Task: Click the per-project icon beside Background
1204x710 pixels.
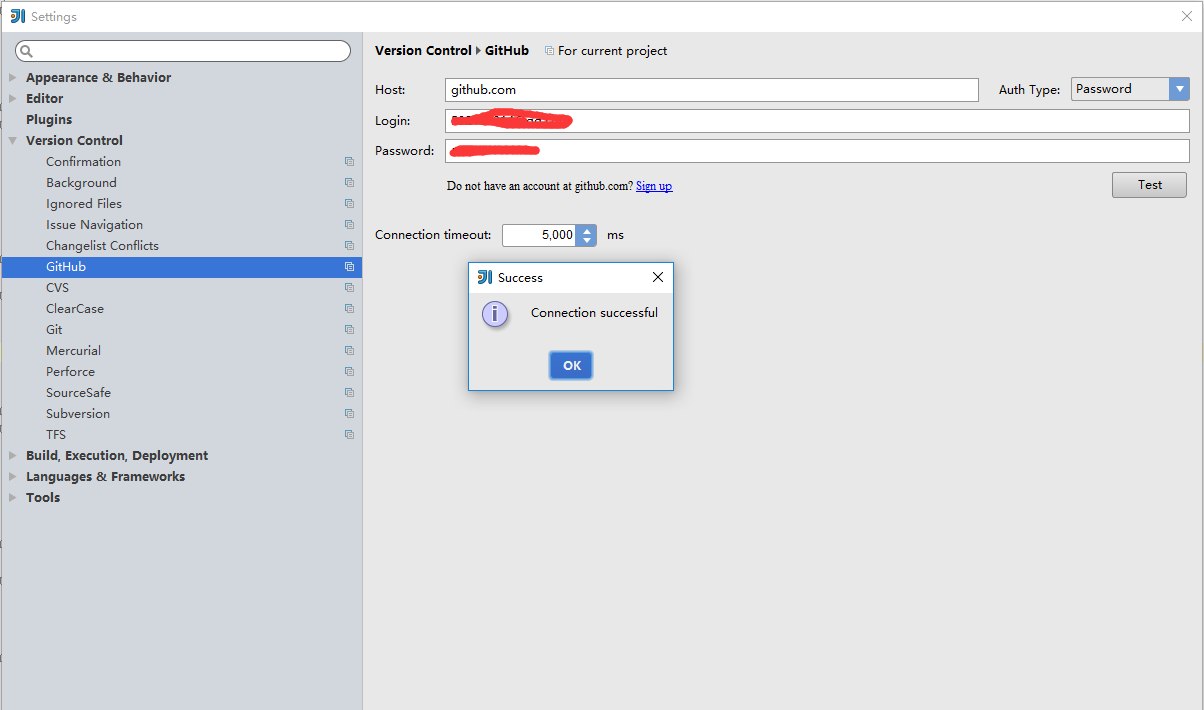Action: (x=349, y=183)
